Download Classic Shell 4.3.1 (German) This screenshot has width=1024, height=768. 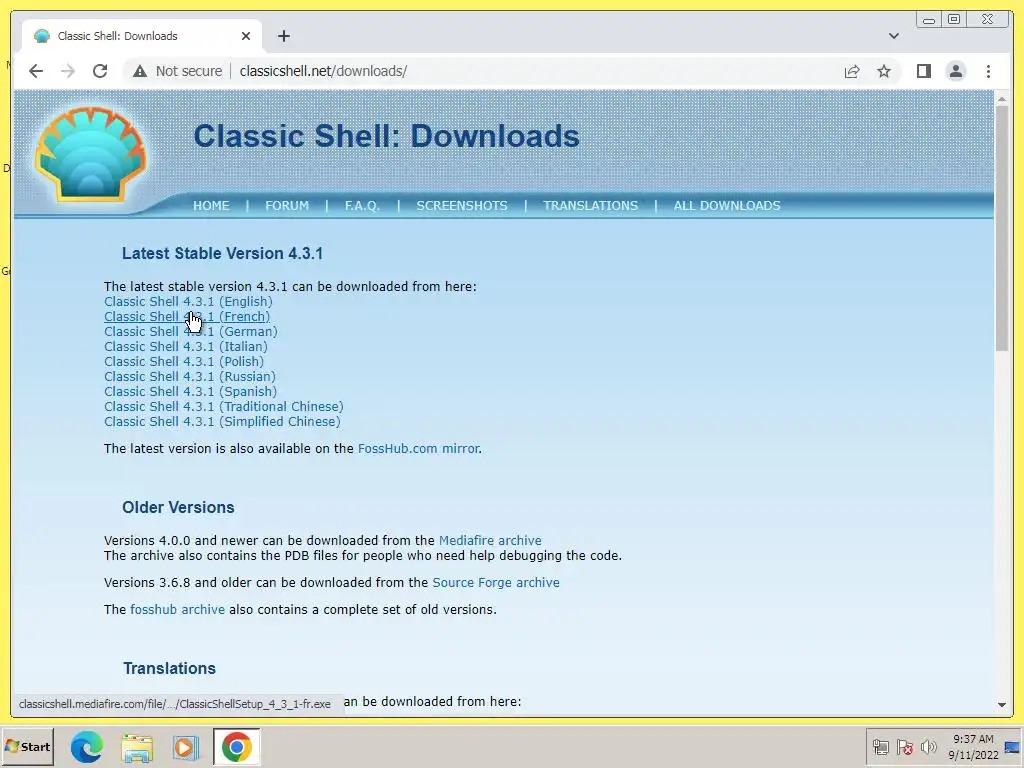click(x=191, y=332)
